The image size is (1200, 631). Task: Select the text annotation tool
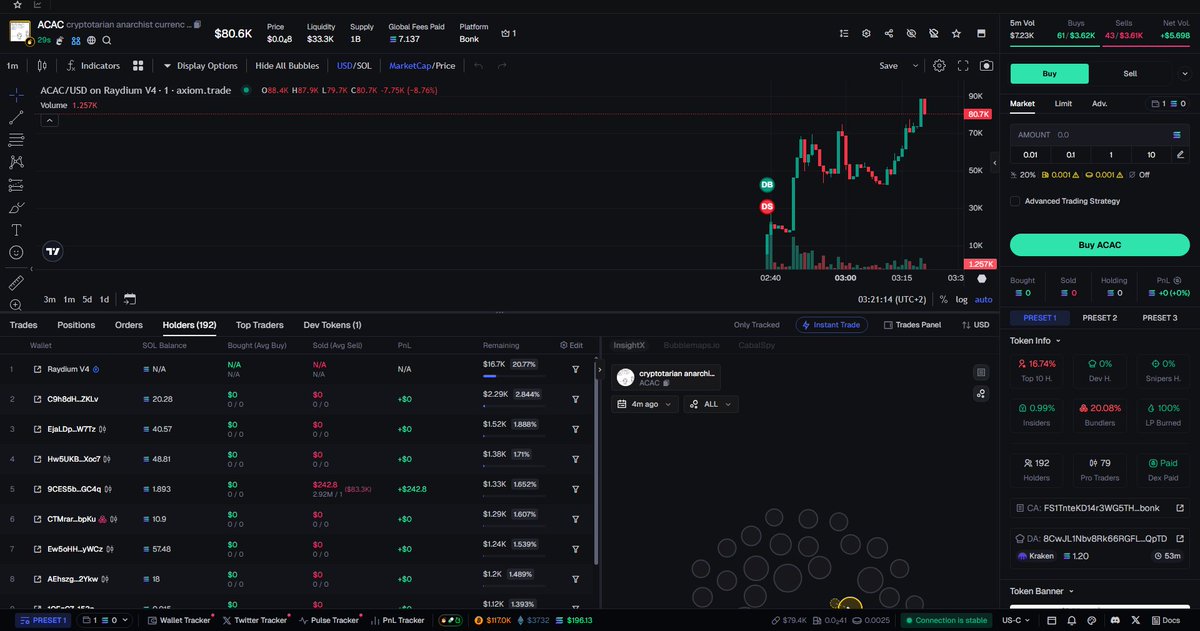point(16,229)
